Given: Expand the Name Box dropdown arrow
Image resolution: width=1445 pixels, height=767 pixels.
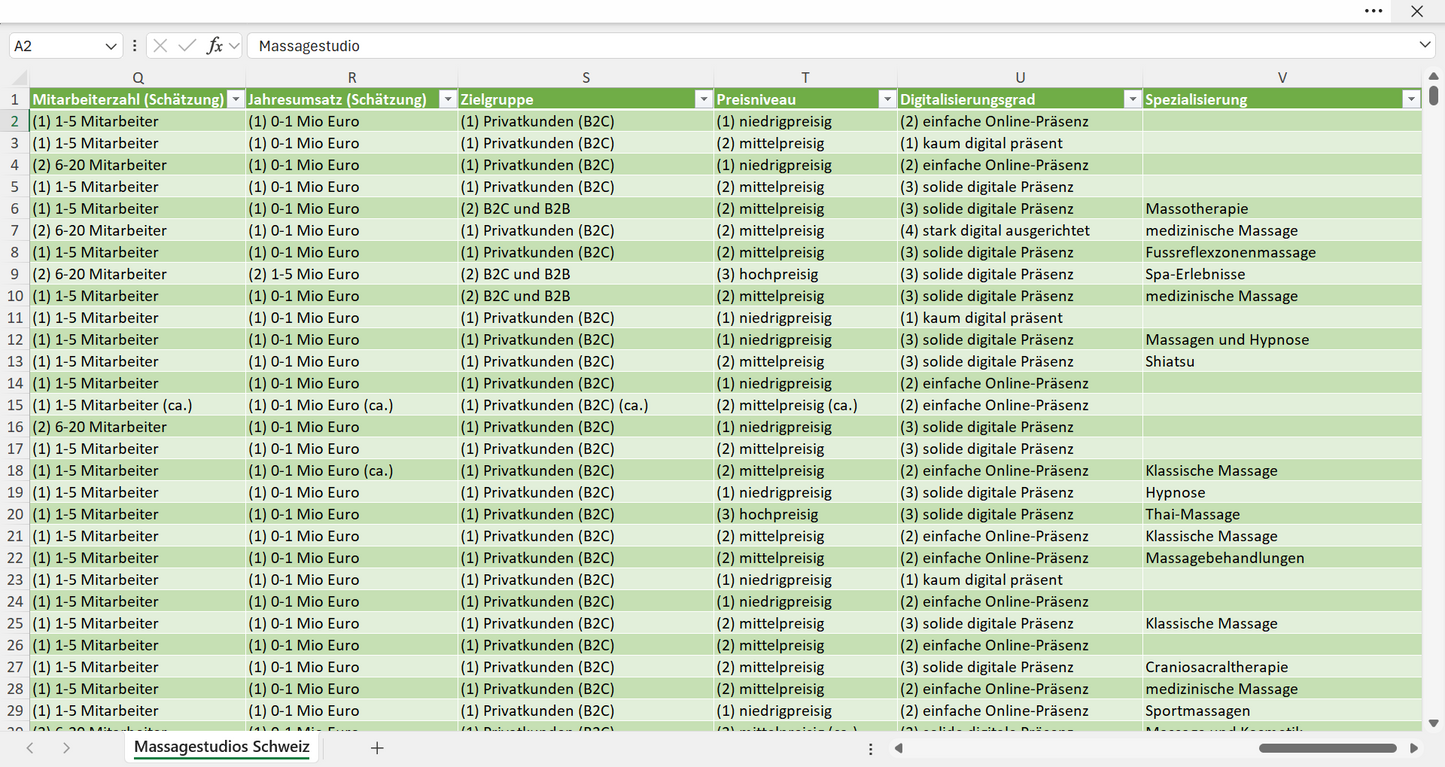Looking at the screenshot, I should [x=111, y=46].
